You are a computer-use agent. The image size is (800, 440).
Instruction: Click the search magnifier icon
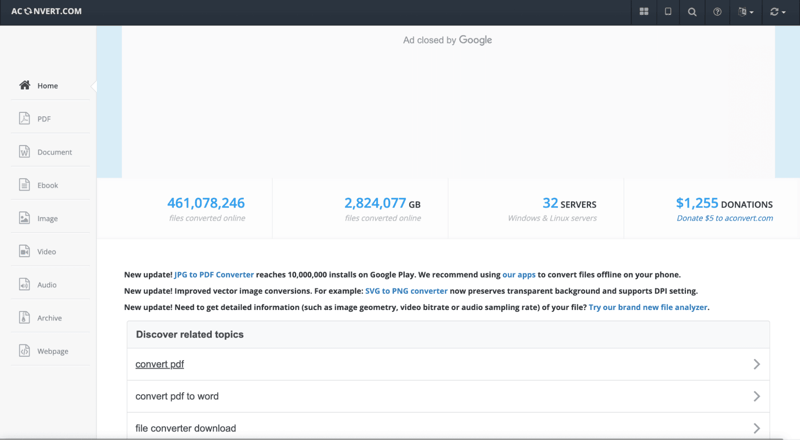(692, 12)
